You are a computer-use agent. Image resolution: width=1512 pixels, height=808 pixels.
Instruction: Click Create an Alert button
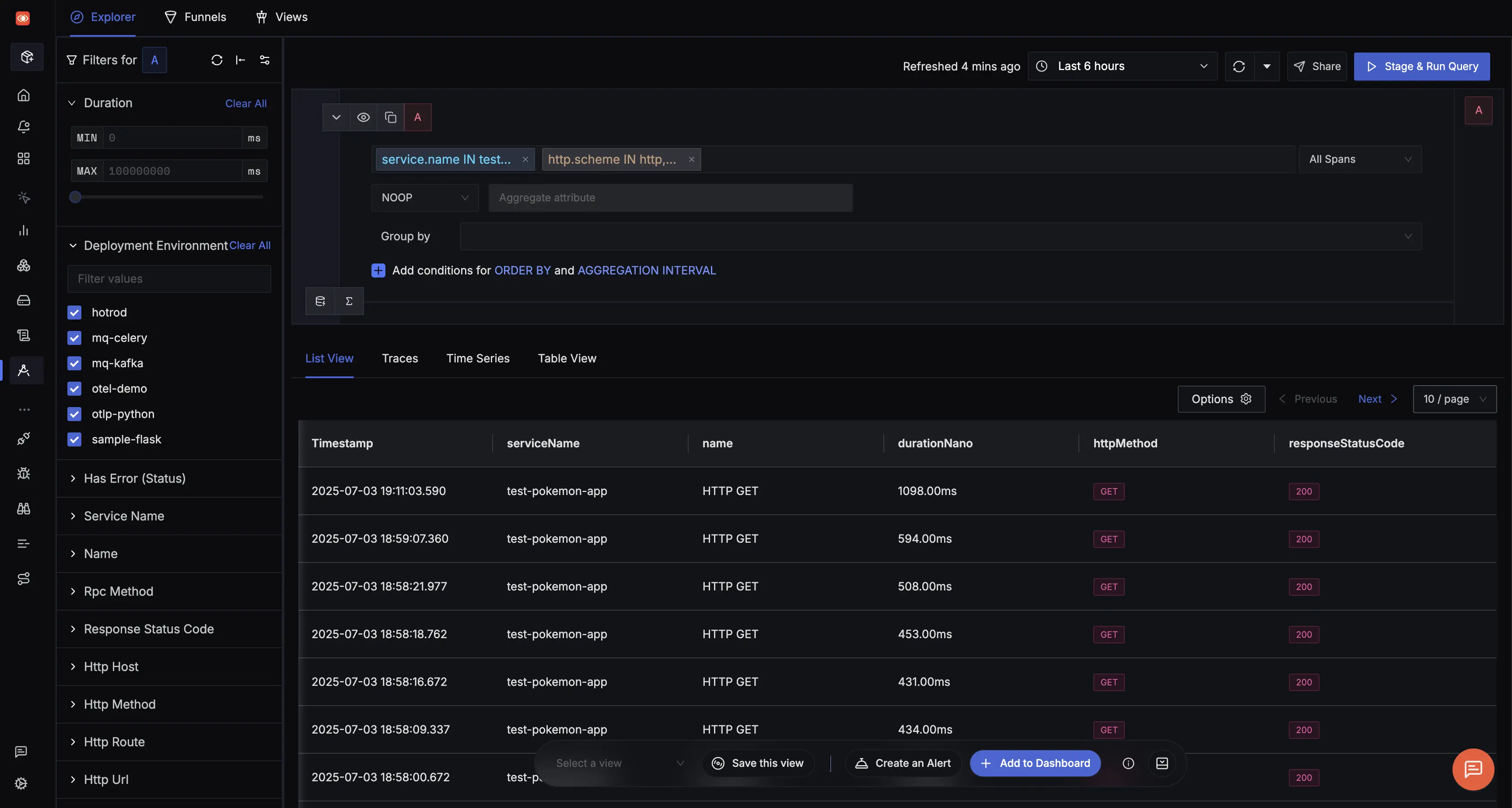(x=903, y=763)
